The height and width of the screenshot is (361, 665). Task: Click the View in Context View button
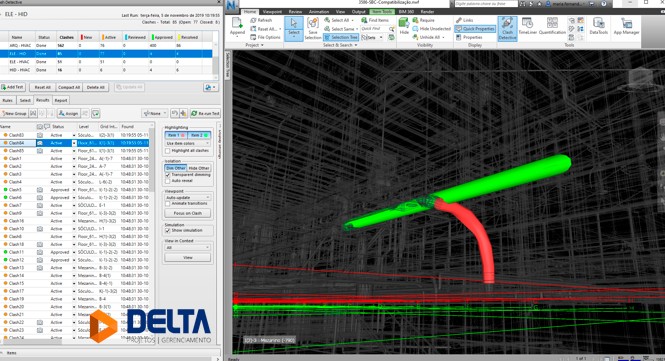click(187, 257)
